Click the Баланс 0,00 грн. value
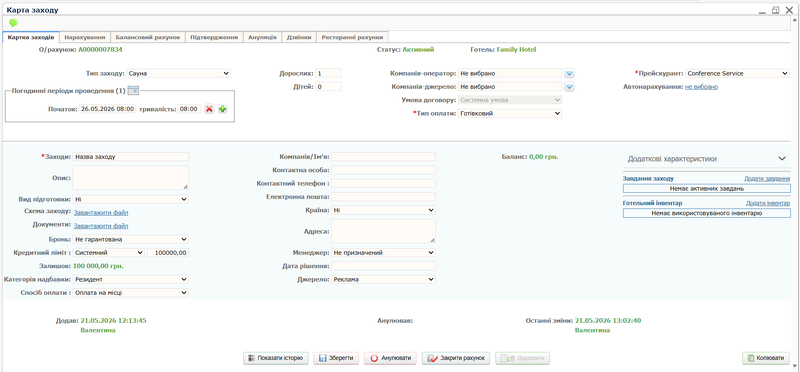 (543, 157)
